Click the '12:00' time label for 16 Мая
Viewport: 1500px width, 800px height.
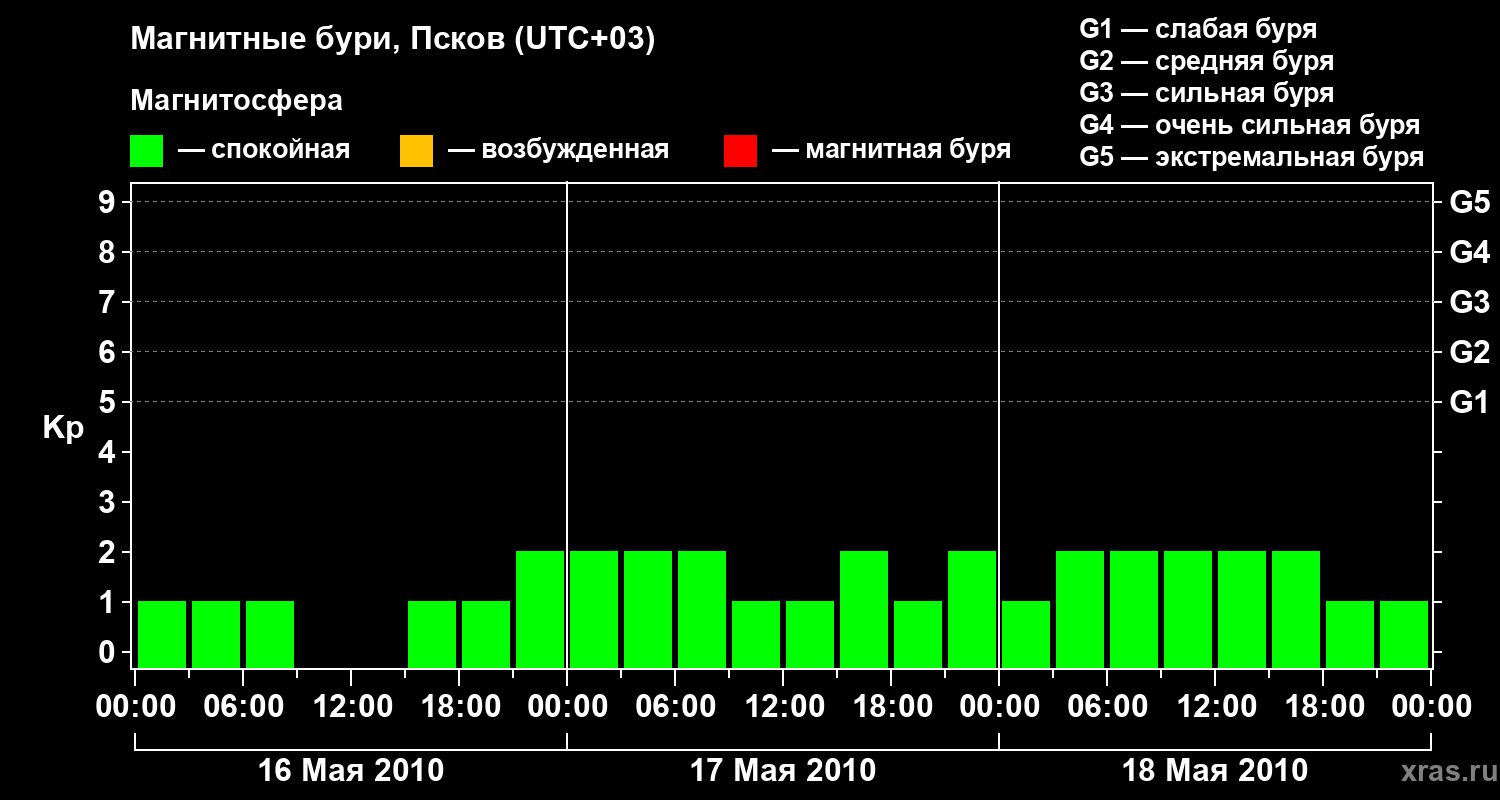[351, 707]
